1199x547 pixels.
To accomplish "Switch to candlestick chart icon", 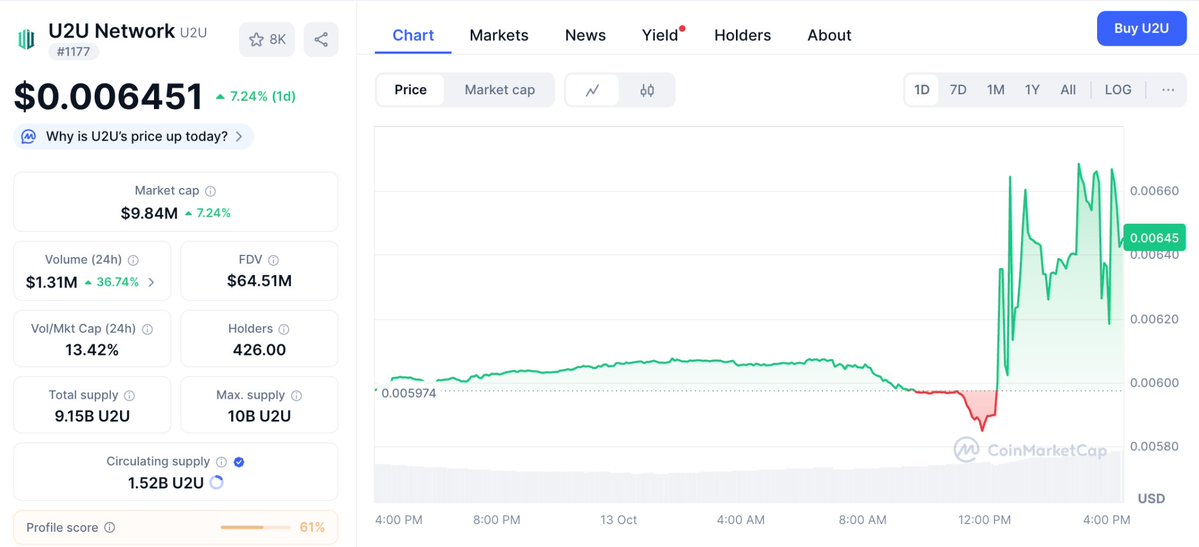I will tap(647, 90).
